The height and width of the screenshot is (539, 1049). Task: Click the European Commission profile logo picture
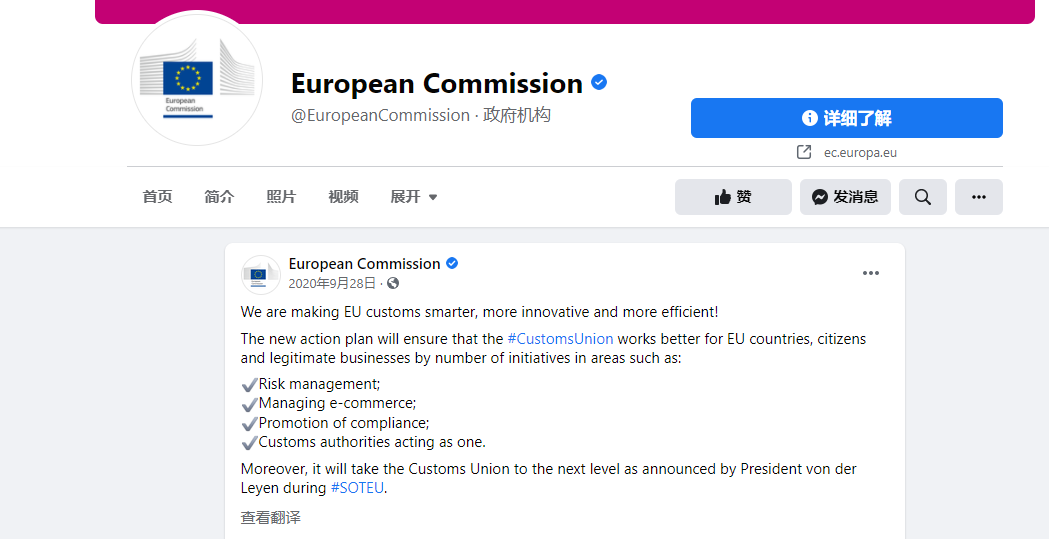pos(197,80)
